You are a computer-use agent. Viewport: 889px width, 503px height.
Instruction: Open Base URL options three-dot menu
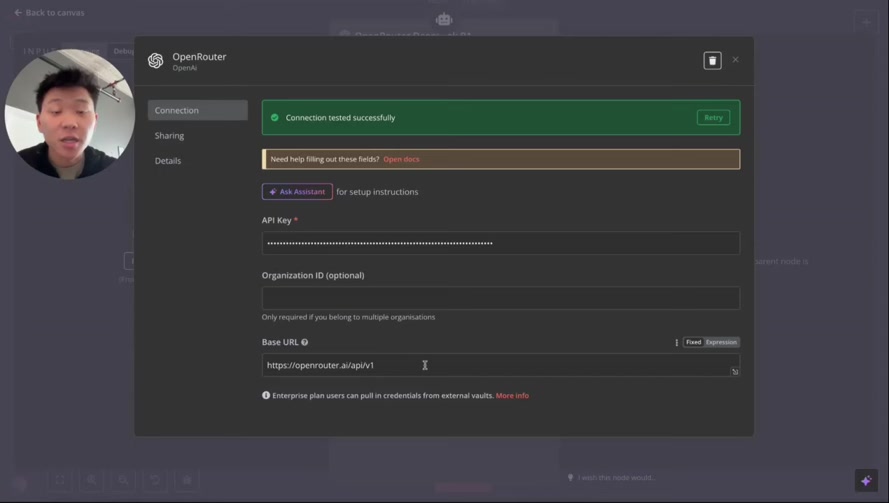pyautogui.click(x=676, y=343)
